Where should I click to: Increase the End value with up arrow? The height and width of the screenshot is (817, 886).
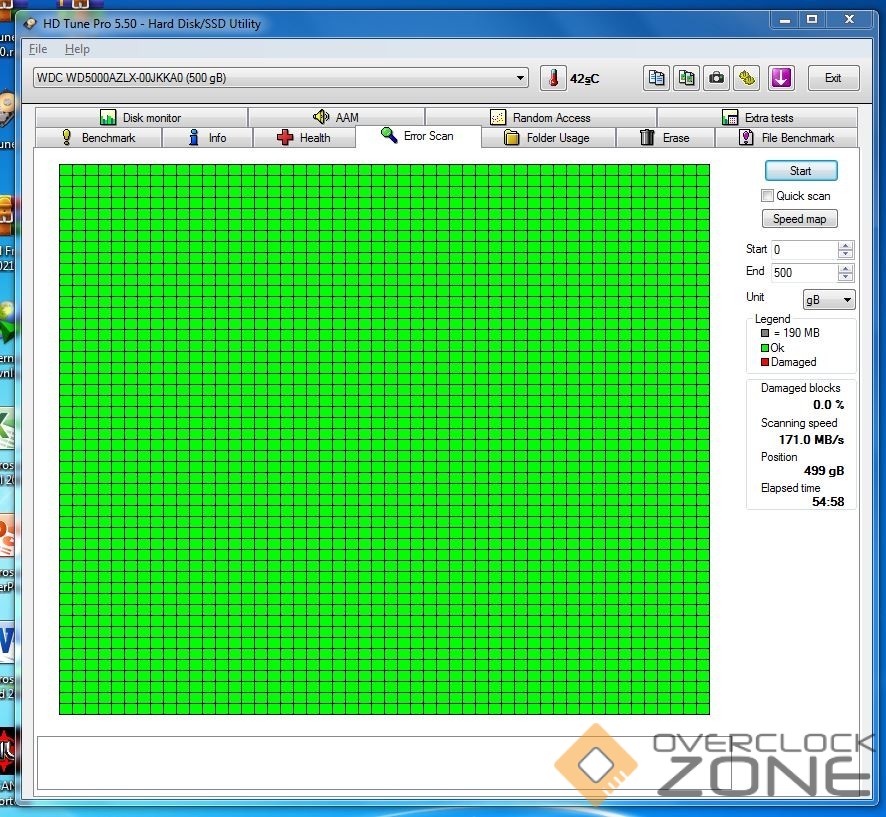tap(845, 268)
